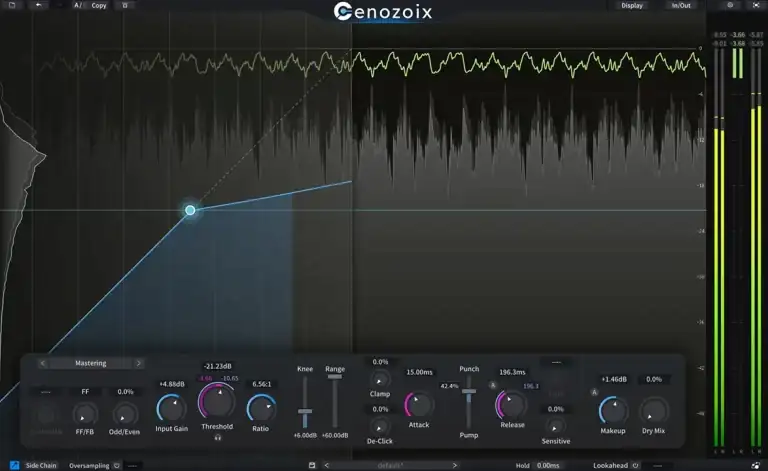
Task: Click the resize icon in bottom-right corner
Action: pos(756,465)
